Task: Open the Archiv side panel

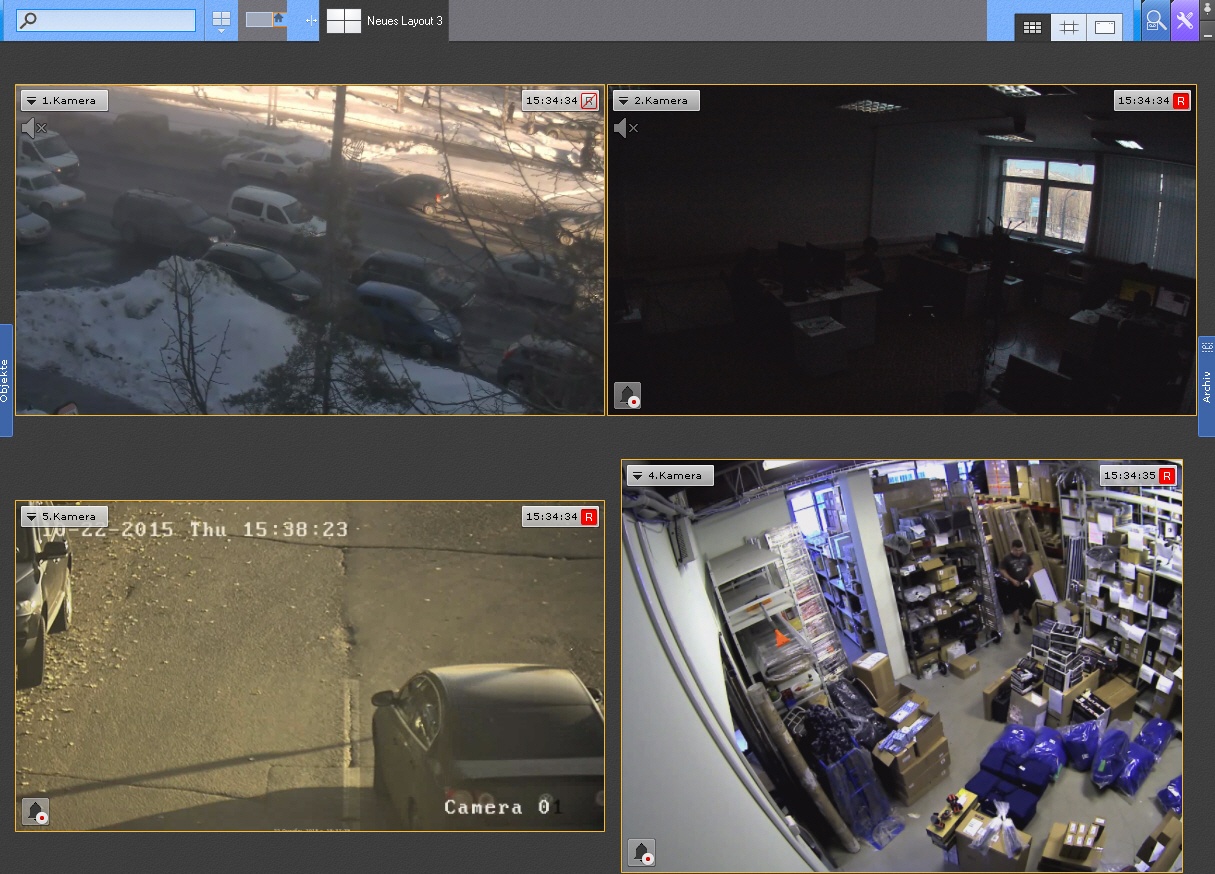Action: point(1206,386)
